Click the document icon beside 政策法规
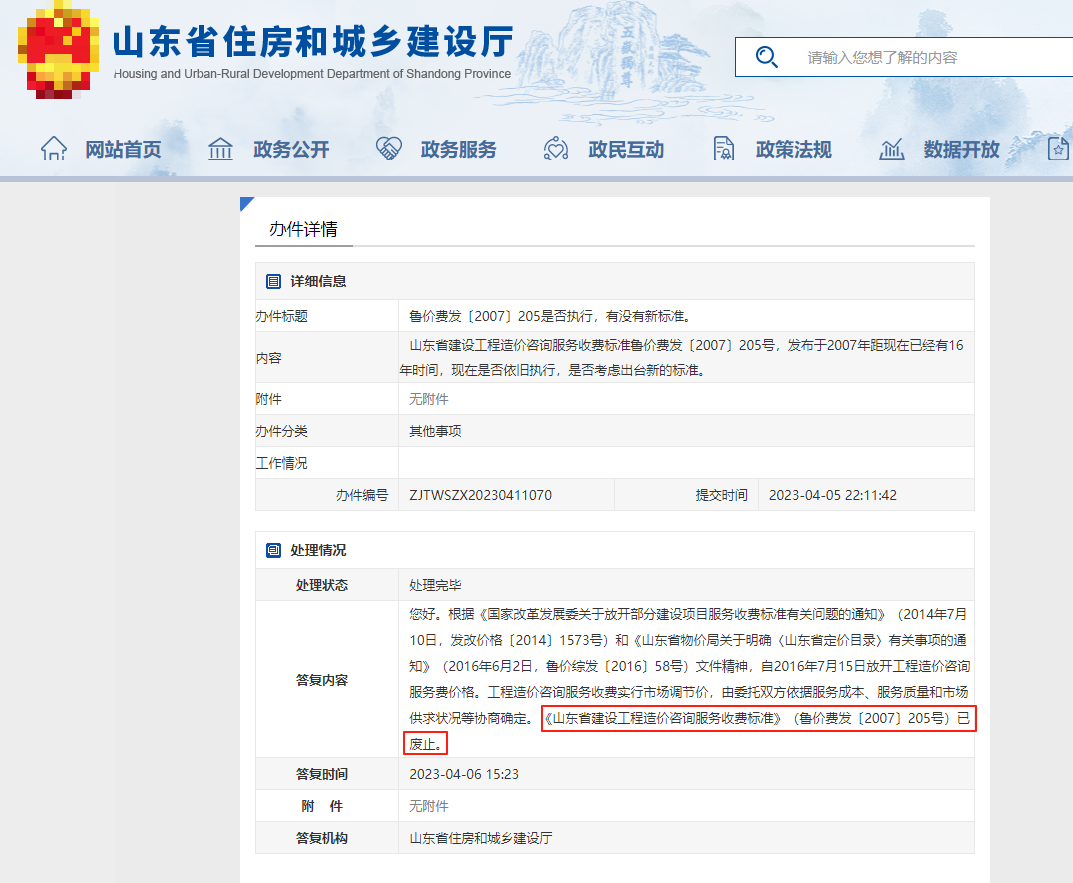The width and height of the screenshot is (1073, 883). pyautogui.click(x=722, y=147)
